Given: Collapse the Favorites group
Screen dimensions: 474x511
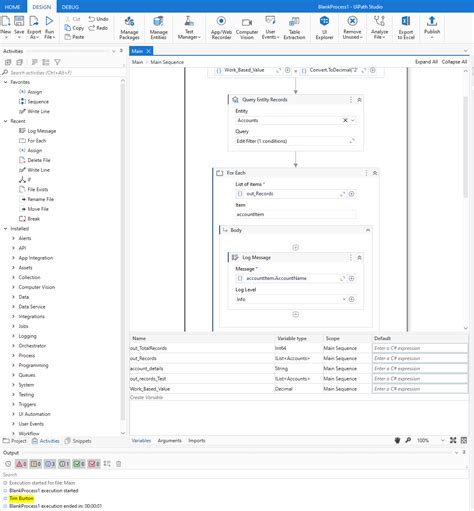Looking at the screenshot, I should [x=6, y=82].
